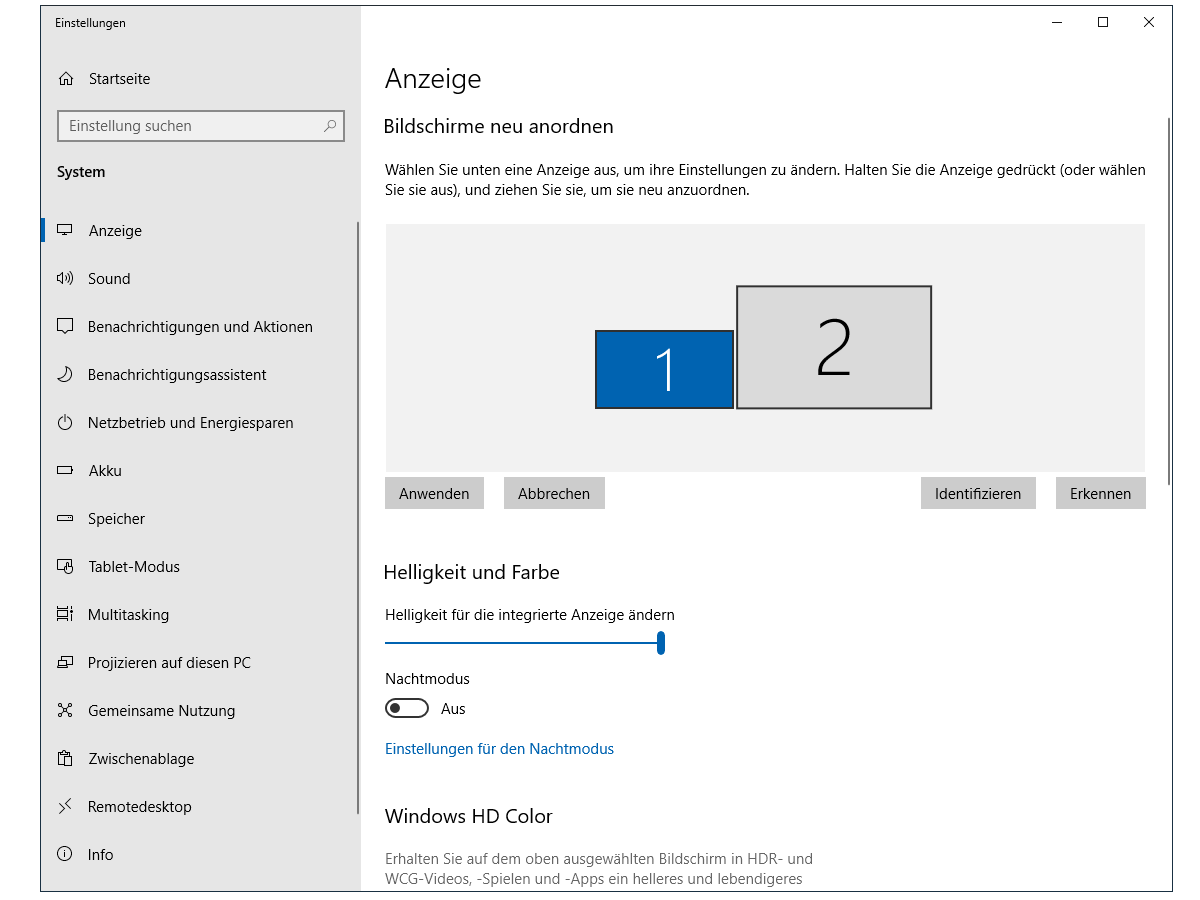
Task: Open the Netzbetrieb und Energiesparen power icon
Action: (x=66, y=423)
